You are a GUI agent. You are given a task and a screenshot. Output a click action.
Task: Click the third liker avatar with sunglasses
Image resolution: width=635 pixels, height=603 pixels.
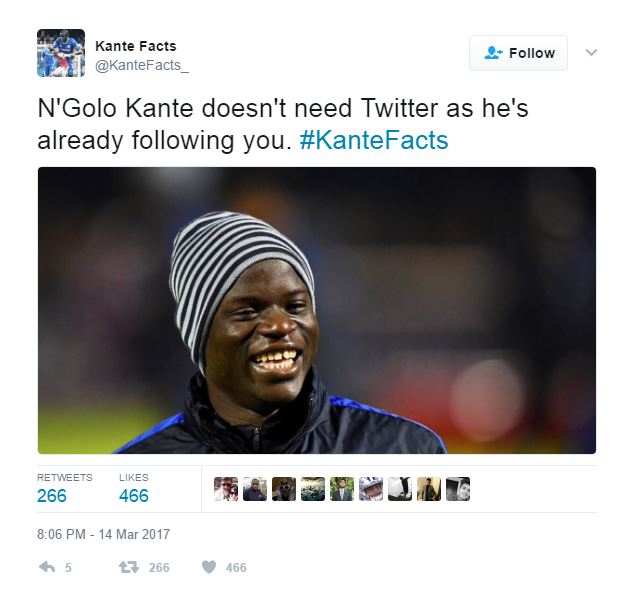pos(284,489)
